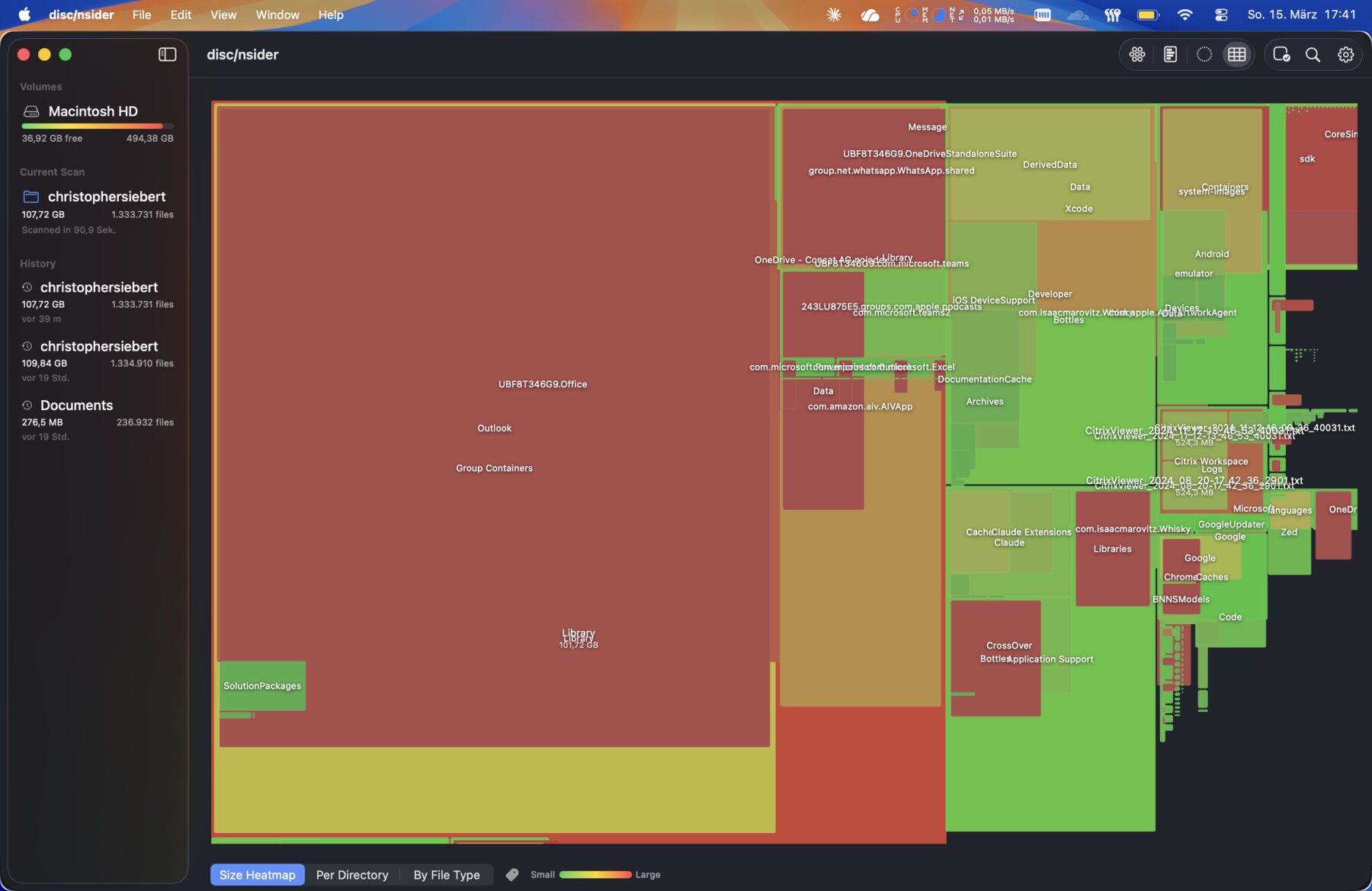Open the disc/nsider application menu
1372x891 pixels.
pos(82,14)
